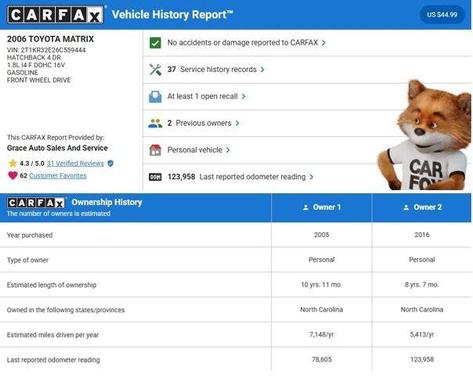
Task: Click the open recall inbox icon
Action: [x=155, y=97]
